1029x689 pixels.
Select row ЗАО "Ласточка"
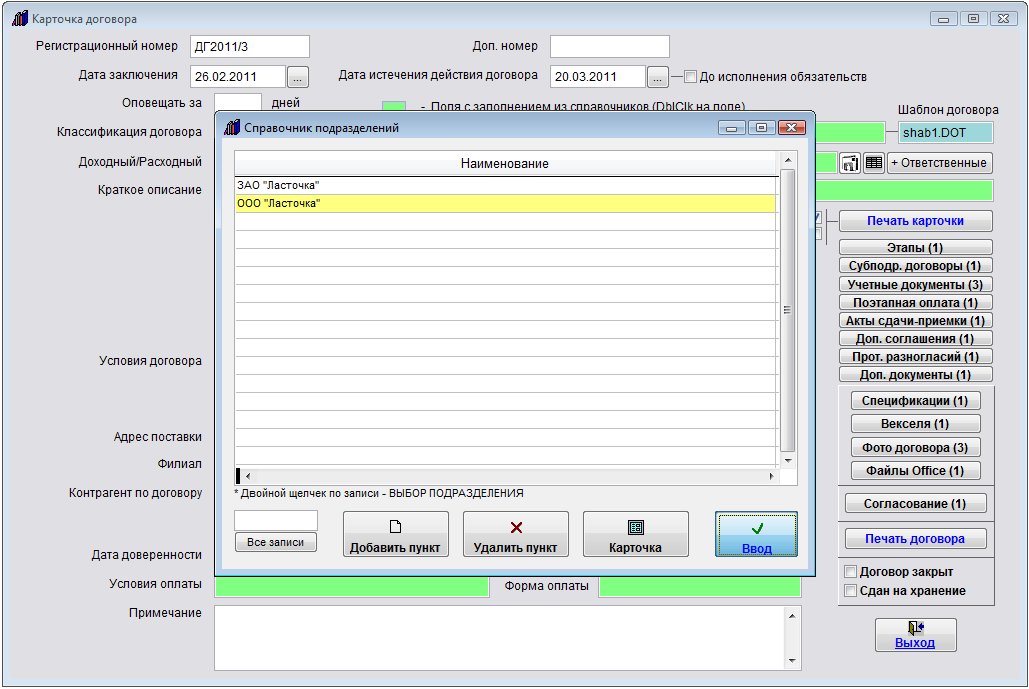pos(505,186)
